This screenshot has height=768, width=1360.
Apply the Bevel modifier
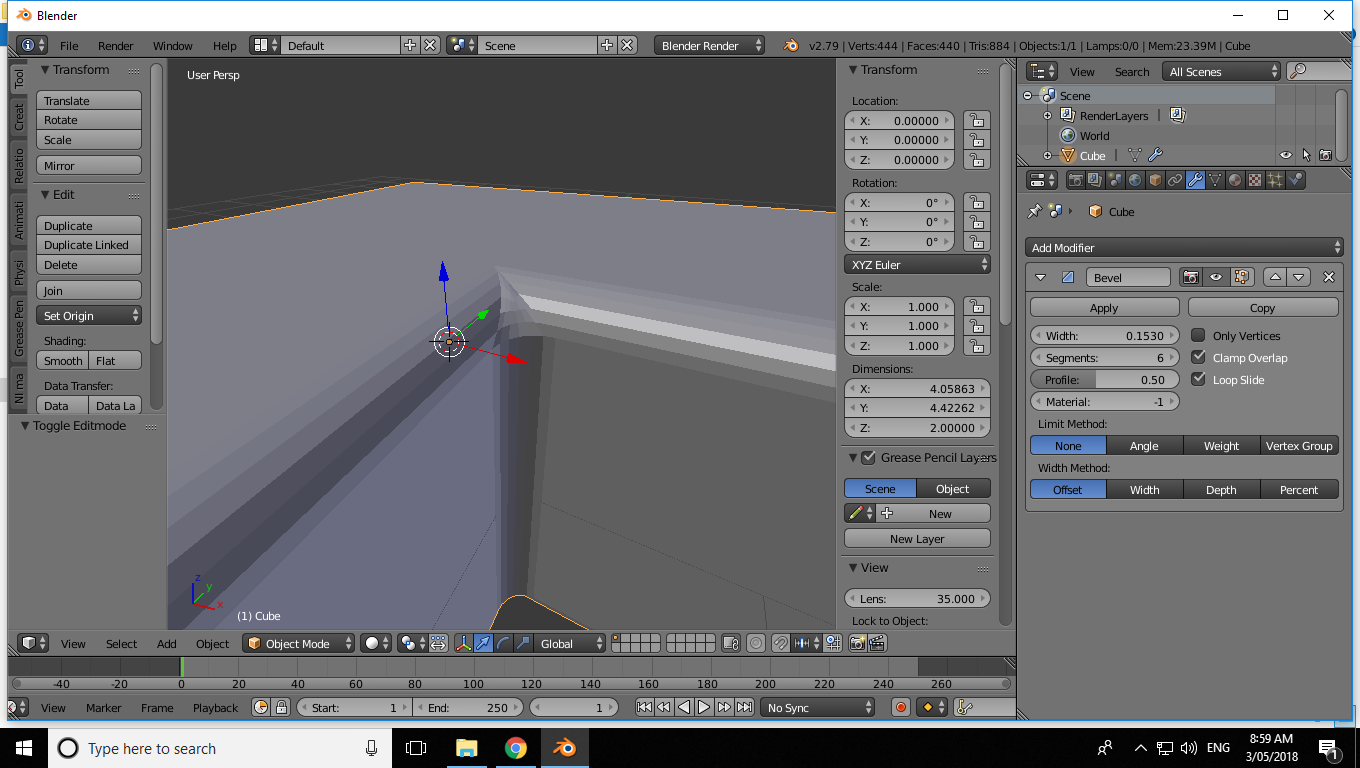(x=1104, y=307)
